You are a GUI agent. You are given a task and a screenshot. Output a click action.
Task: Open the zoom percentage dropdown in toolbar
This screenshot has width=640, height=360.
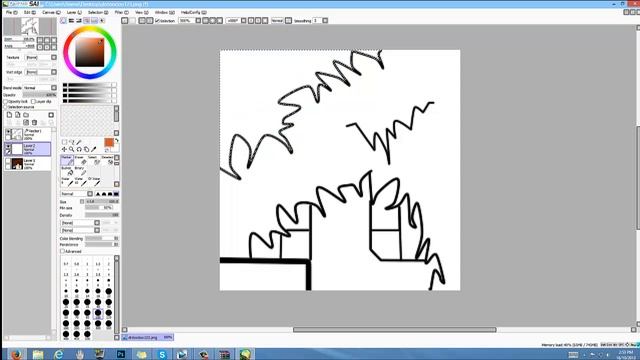tap(198, 20)
